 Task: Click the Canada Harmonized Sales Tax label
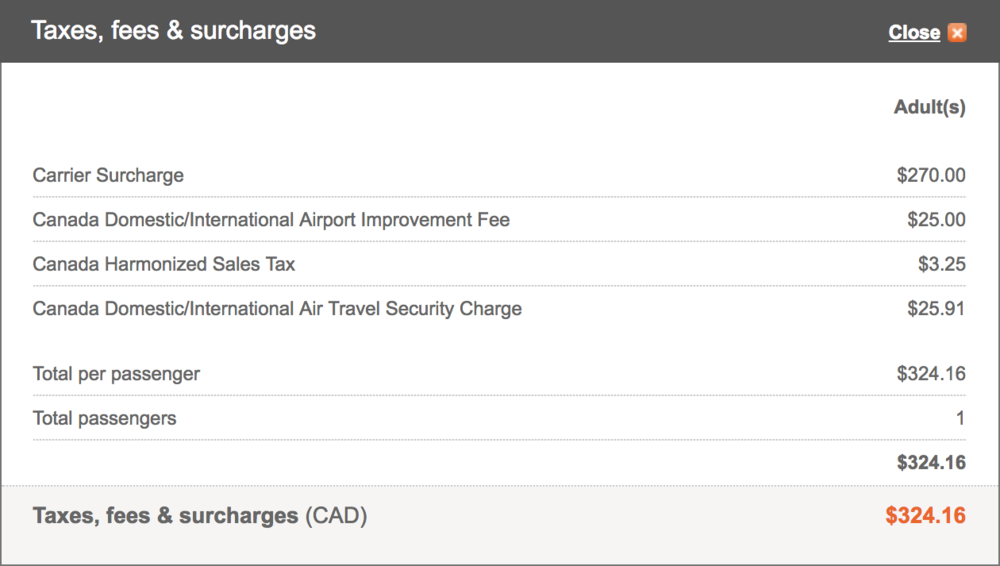coord(164,264)
